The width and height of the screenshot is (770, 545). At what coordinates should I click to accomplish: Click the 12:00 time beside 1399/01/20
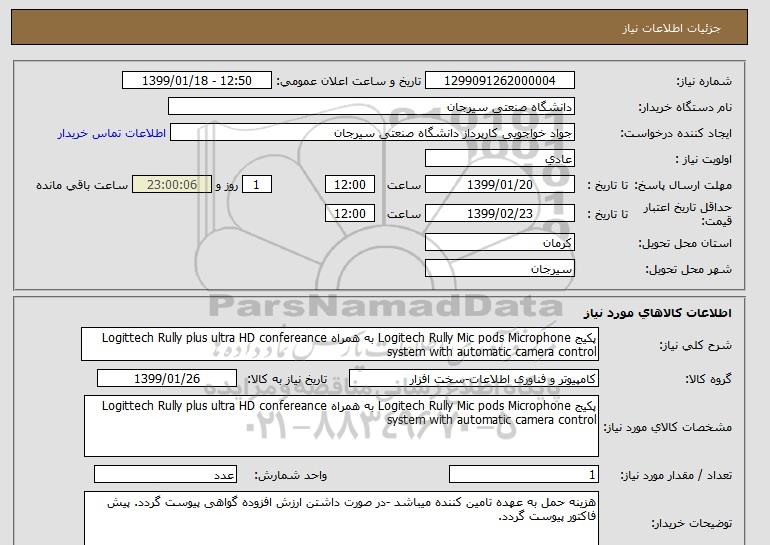pyautogui.click(x=350, y=185)
